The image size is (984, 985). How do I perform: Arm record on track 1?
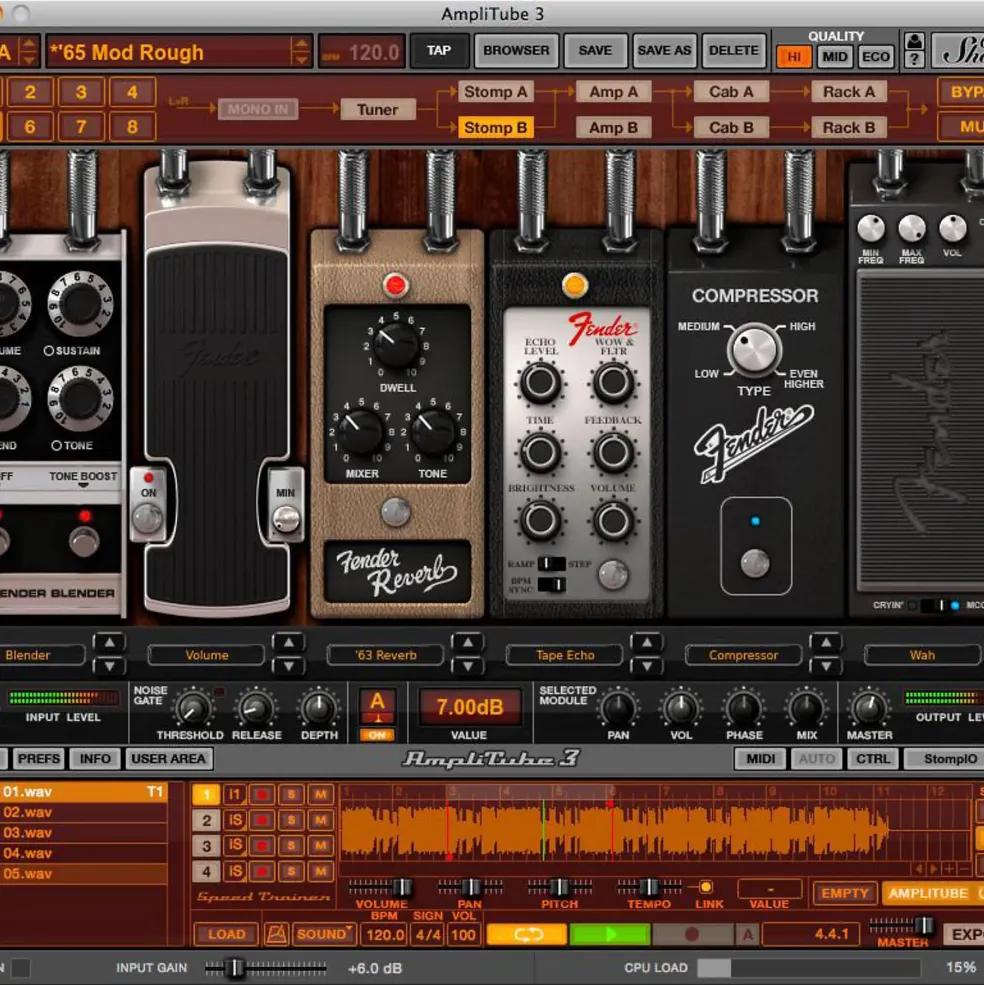point(261,795)
